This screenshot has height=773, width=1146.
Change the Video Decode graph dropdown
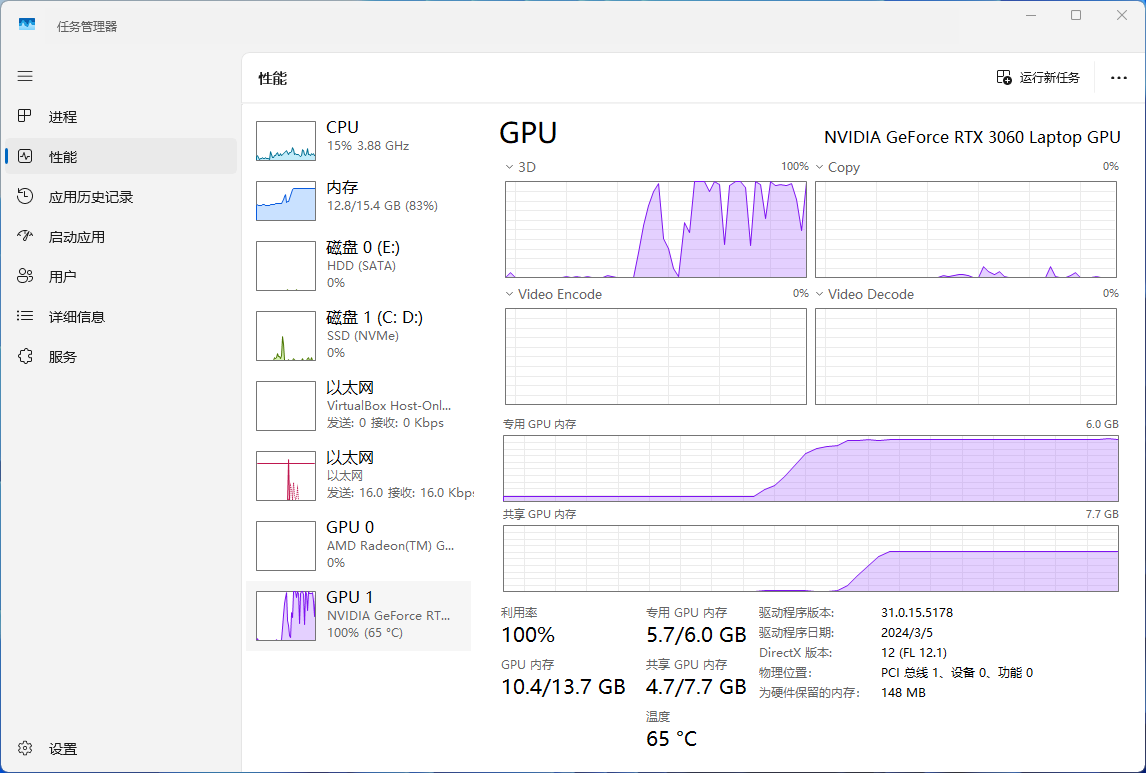click(x=820, y=294)
